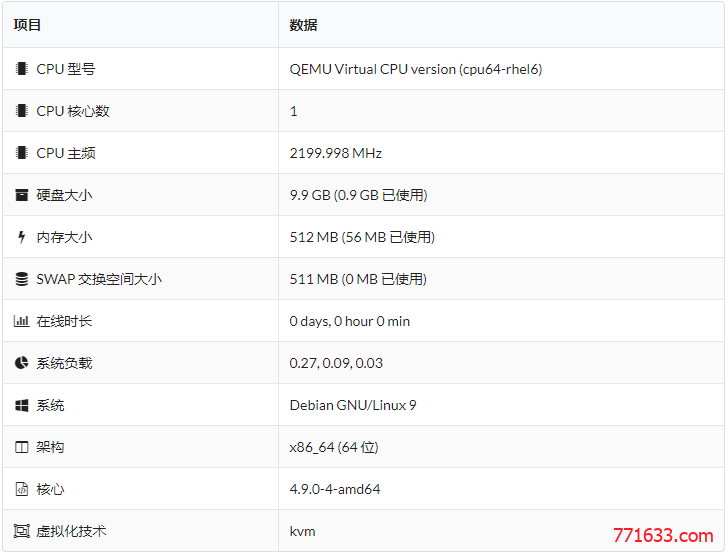The height and width of the screenshot is (554, 728).
Task: Click the database stack icon beside SWAP
Action: point(21,279)
